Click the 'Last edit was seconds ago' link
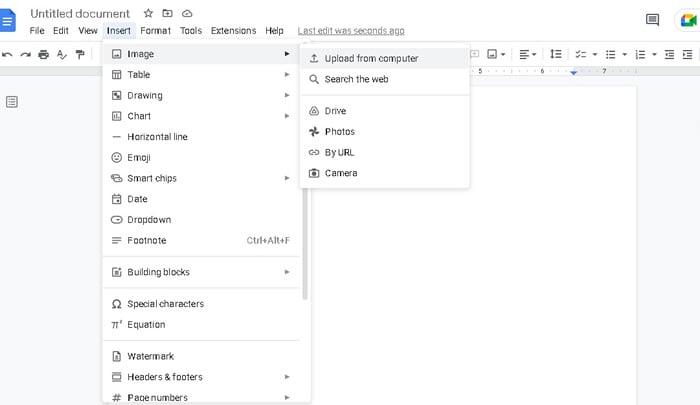This screenshot has height=405, width=700. [351, 31]
